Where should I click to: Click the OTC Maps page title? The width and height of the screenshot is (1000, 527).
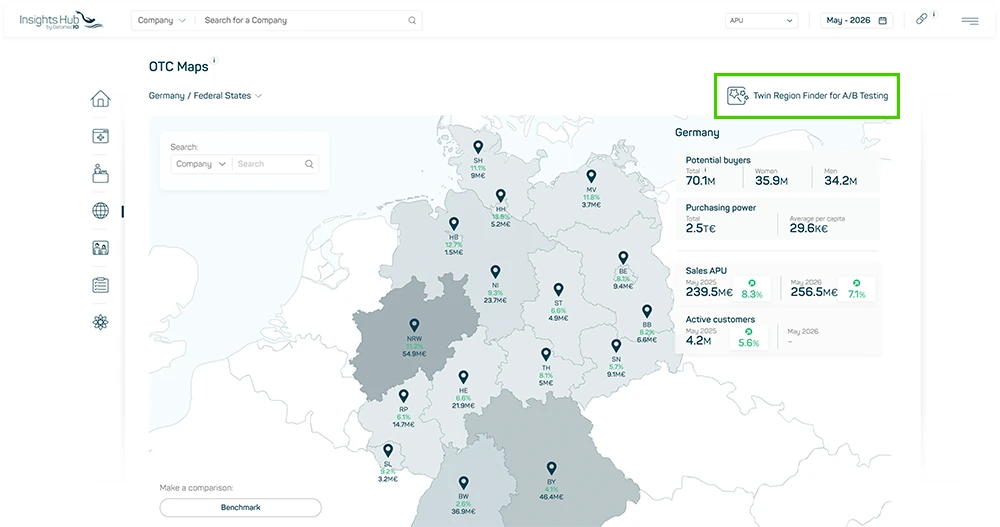coord(179,67)
